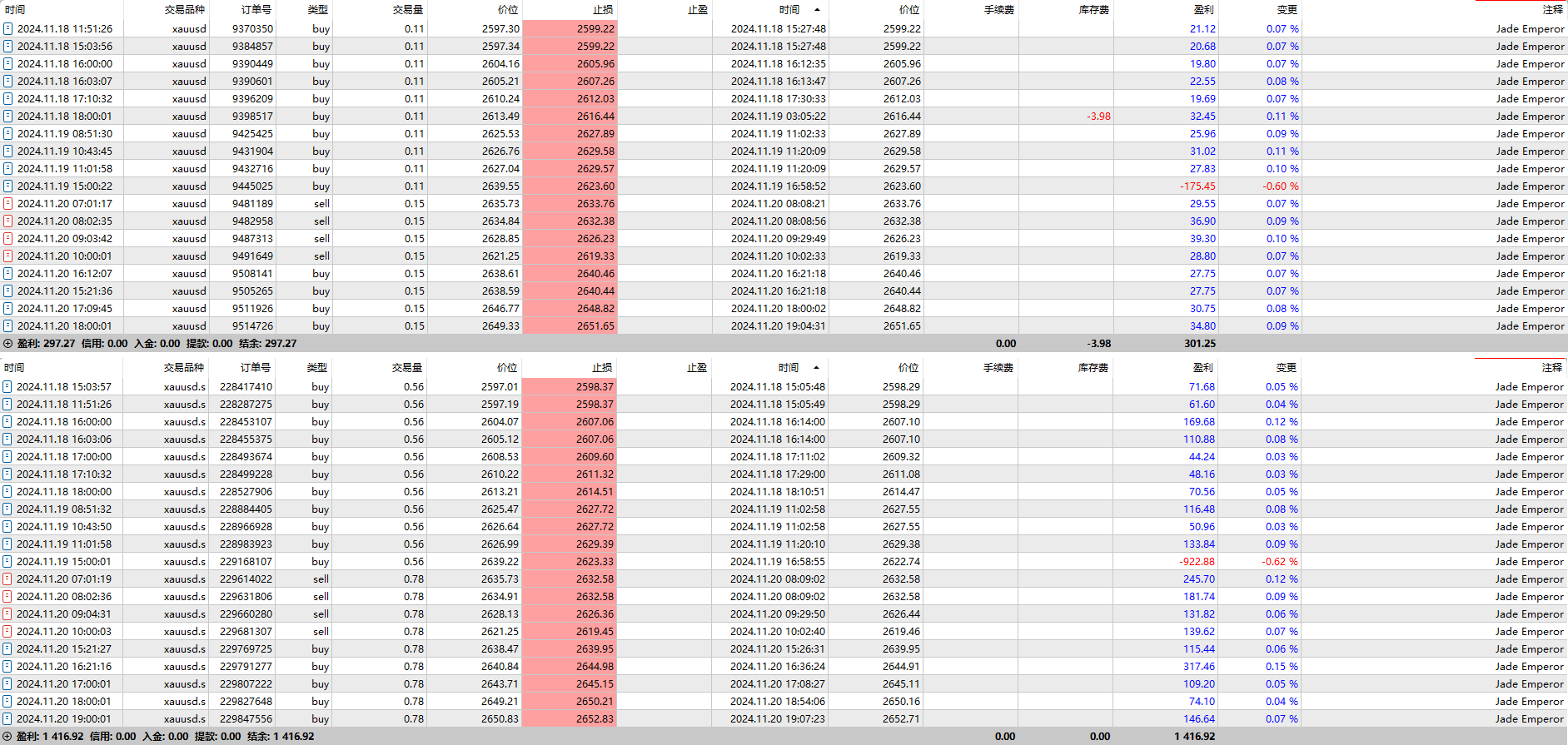Click the profit value 39.30
This screenshot has width=1568, height=750.
point(1202,239)
